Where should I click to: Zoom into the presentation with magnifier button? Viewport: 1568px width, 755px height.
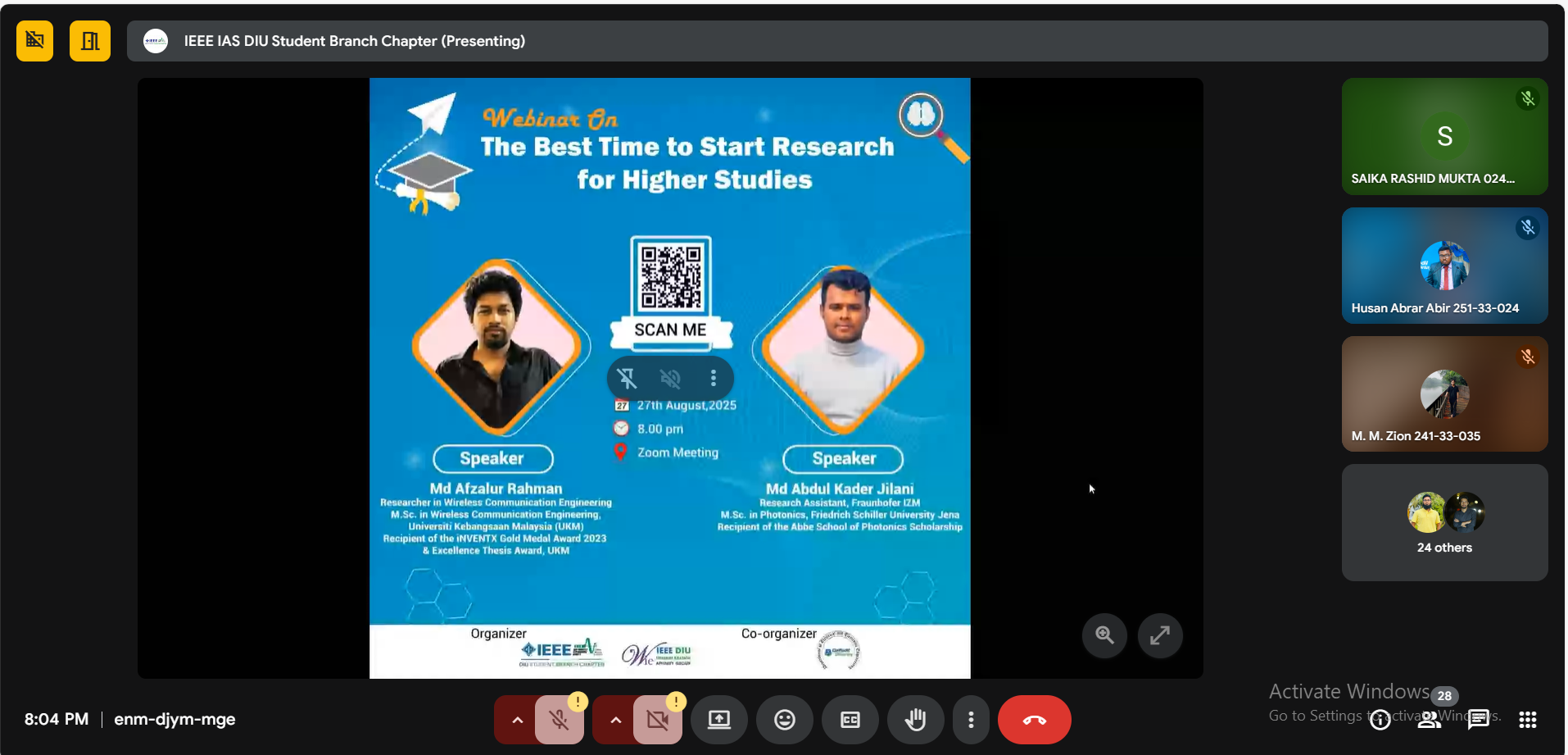point(1104,635)
